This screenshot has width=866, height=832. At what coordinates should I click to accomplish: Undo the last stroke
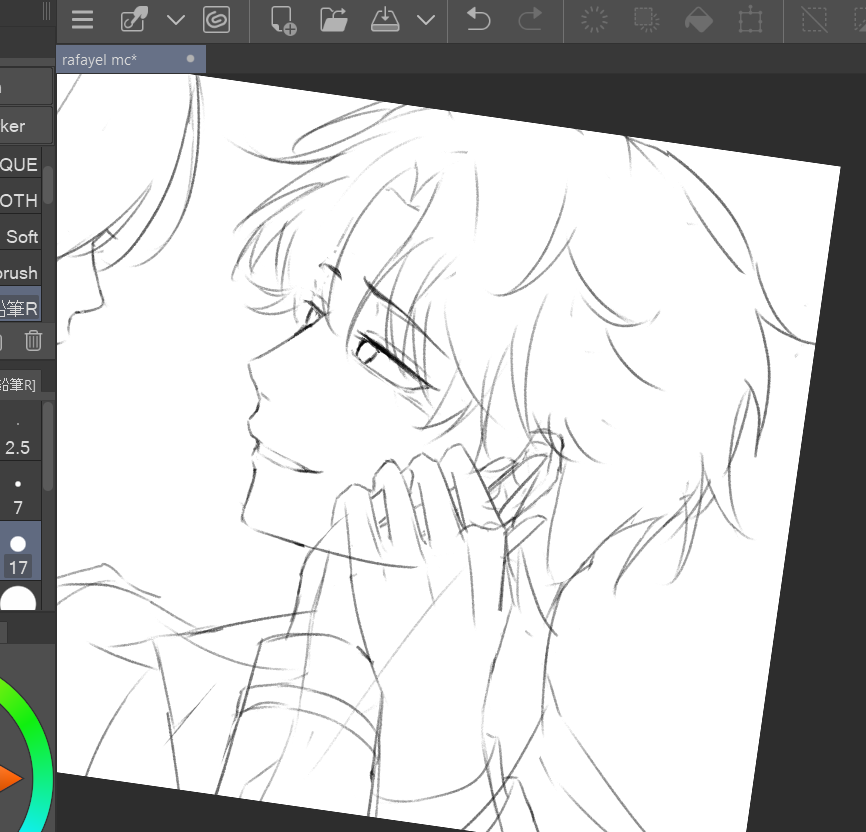click(x=478, y=20)
